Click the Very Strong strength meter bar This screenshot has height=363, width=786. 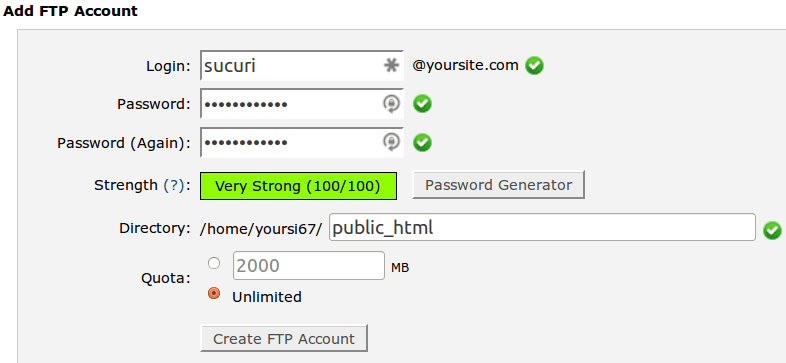[x=298, y=186]
